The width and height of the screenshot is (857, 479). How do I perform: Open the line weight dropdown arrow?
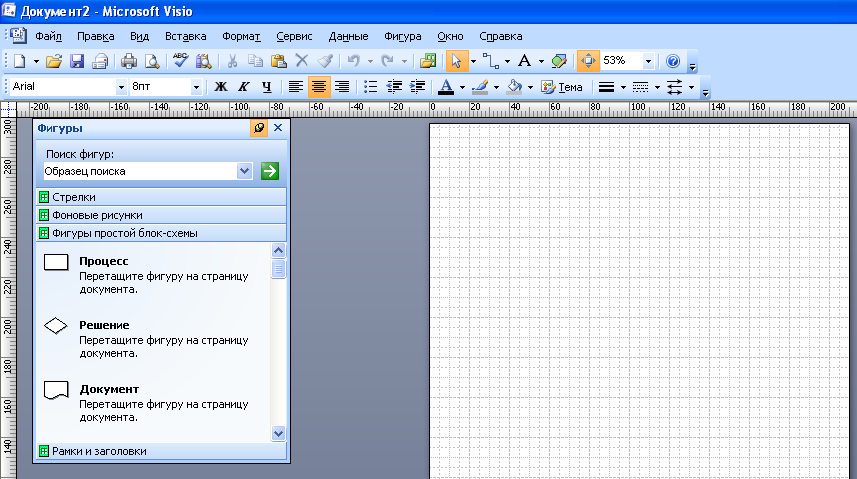point(623,86)
